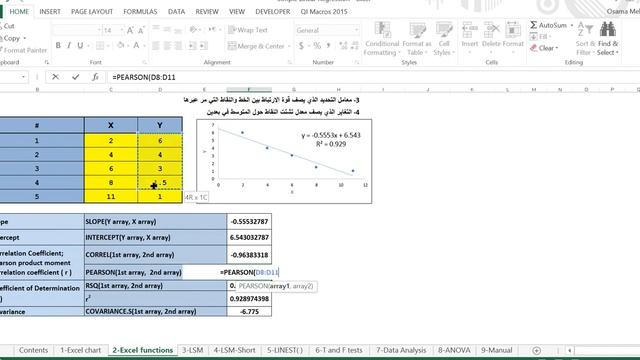Switch to the DATA ribbon tab
The height and width of the screenshot is (360, 640).
[176, 11]
